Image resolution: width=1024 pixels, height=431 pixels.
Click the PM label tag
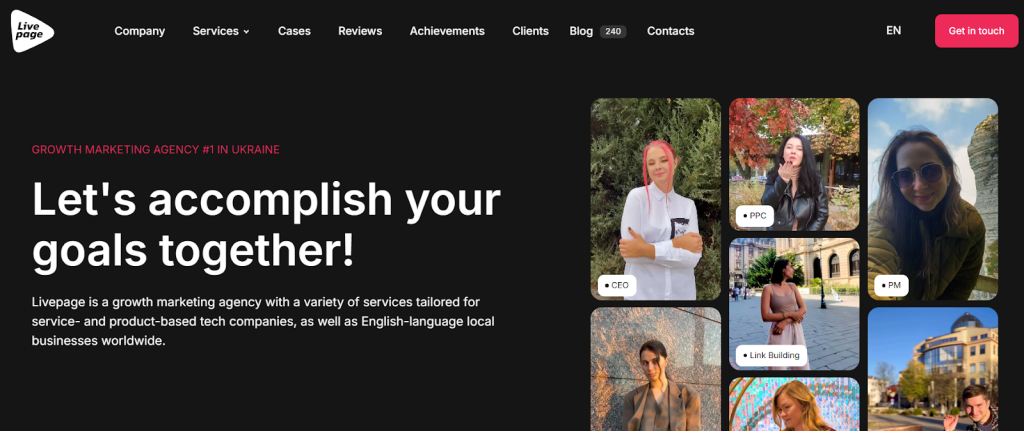(x=891, y=285)
